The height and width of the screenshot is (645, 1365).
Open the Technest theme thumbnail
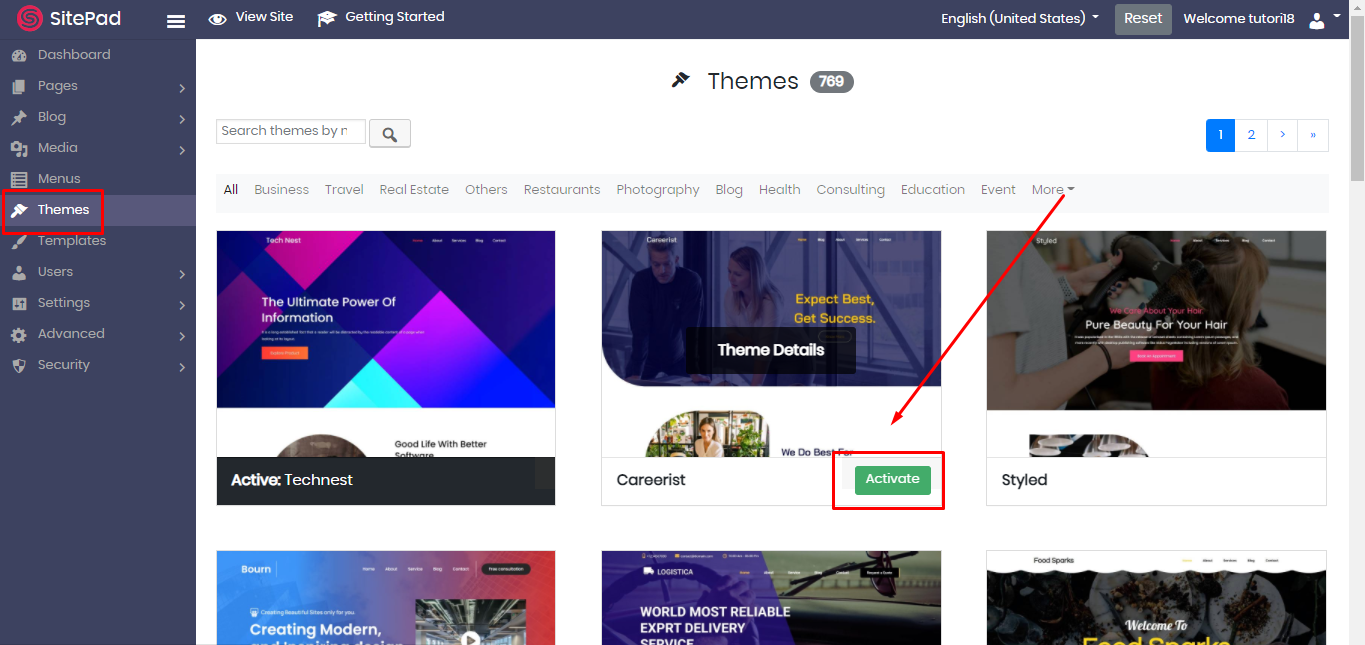point(386,344)
